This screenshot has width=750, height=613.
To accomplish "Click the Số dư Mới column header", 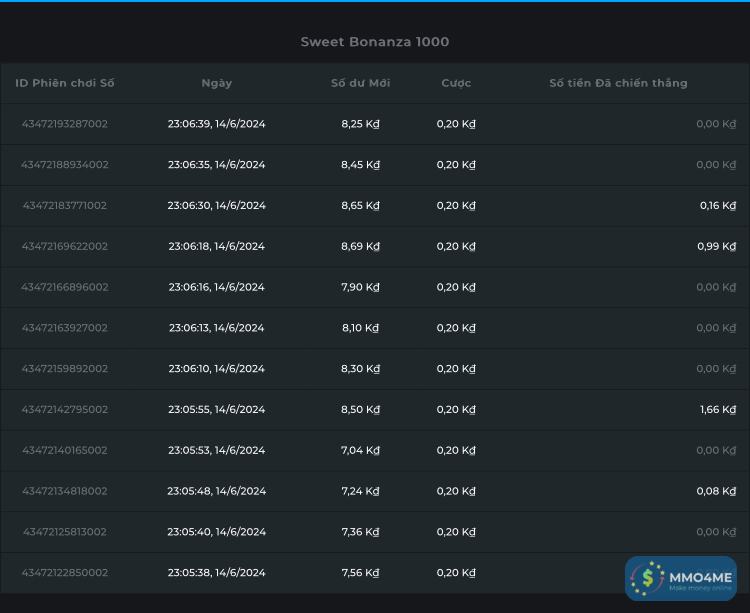I will [x=360, y=83].
